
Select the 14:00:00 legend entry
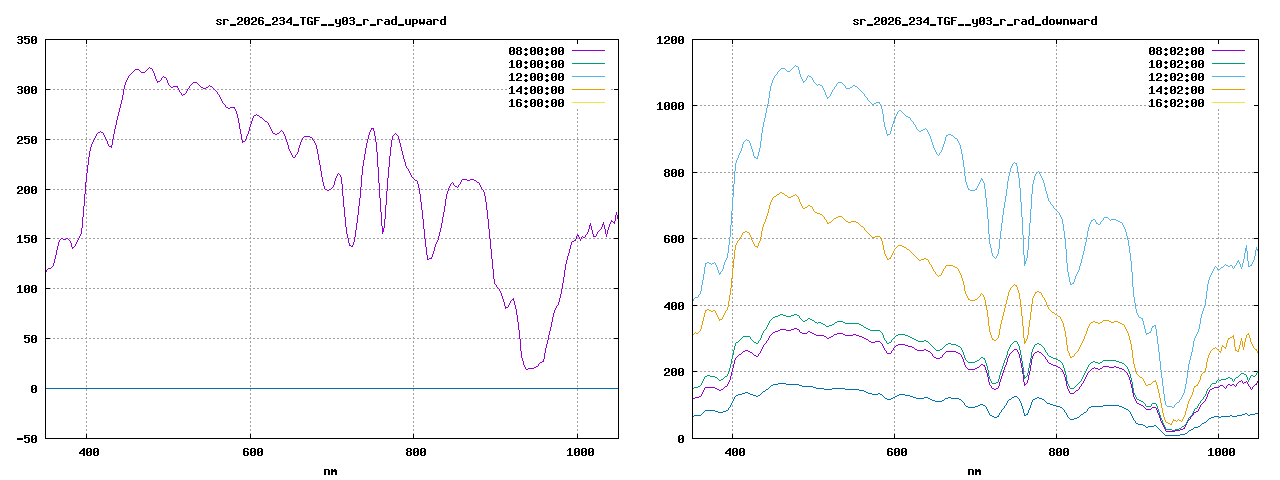(x=536, y=89)
